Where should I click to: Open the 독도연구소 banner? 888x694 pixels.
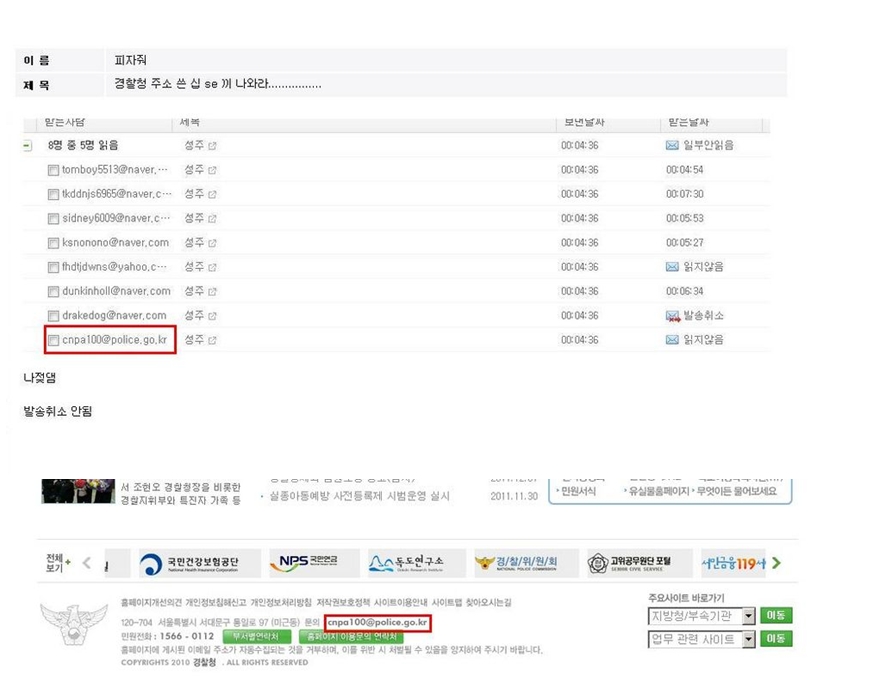(x=417, y=563)
